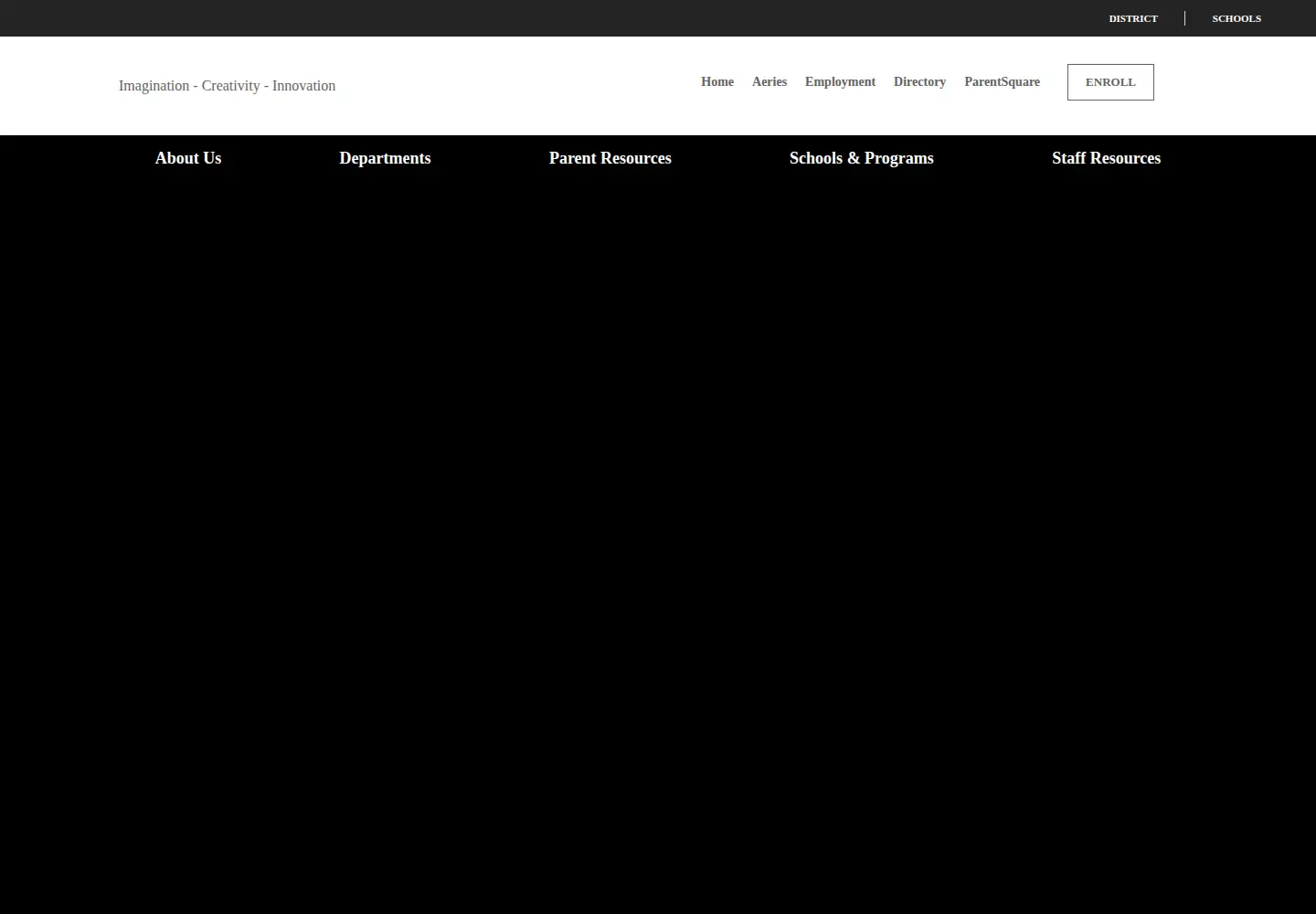
Task: Open the Schools & Programs menu
Action: (x=862, y=158)
